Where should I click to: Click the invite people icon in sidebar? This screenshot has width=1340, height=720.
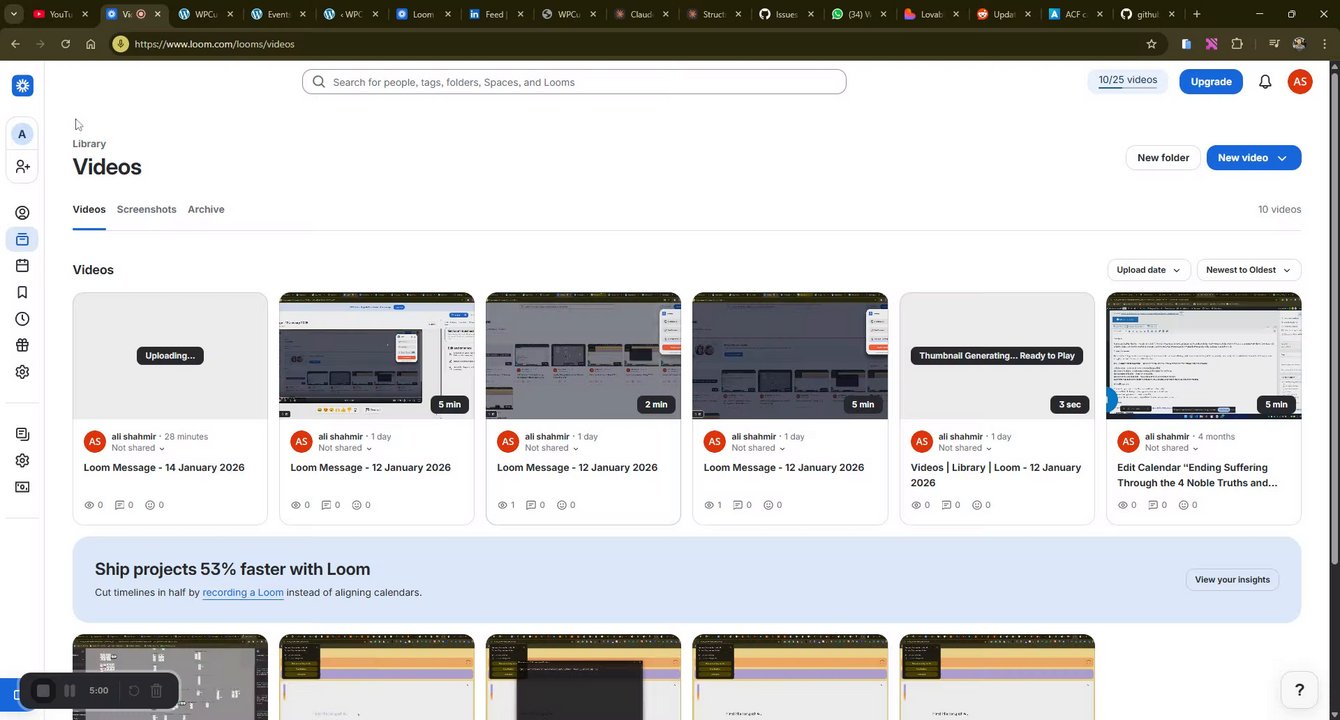pos(22,166)
